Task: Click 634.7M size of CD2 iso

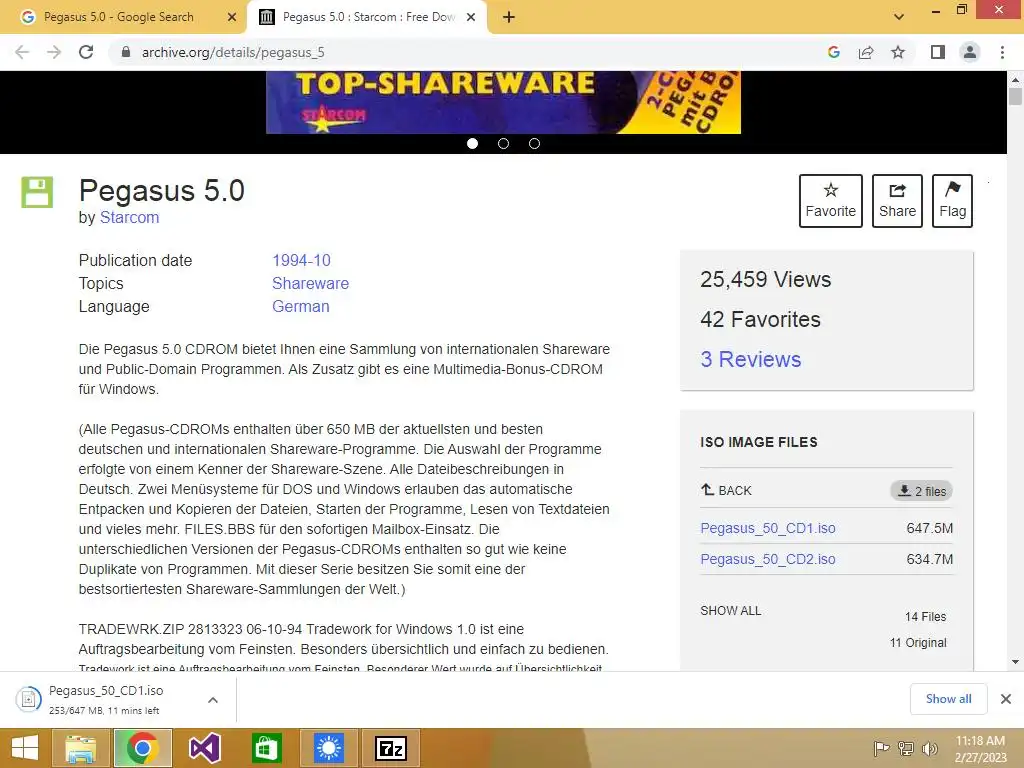Action: (x=929, y=560)
